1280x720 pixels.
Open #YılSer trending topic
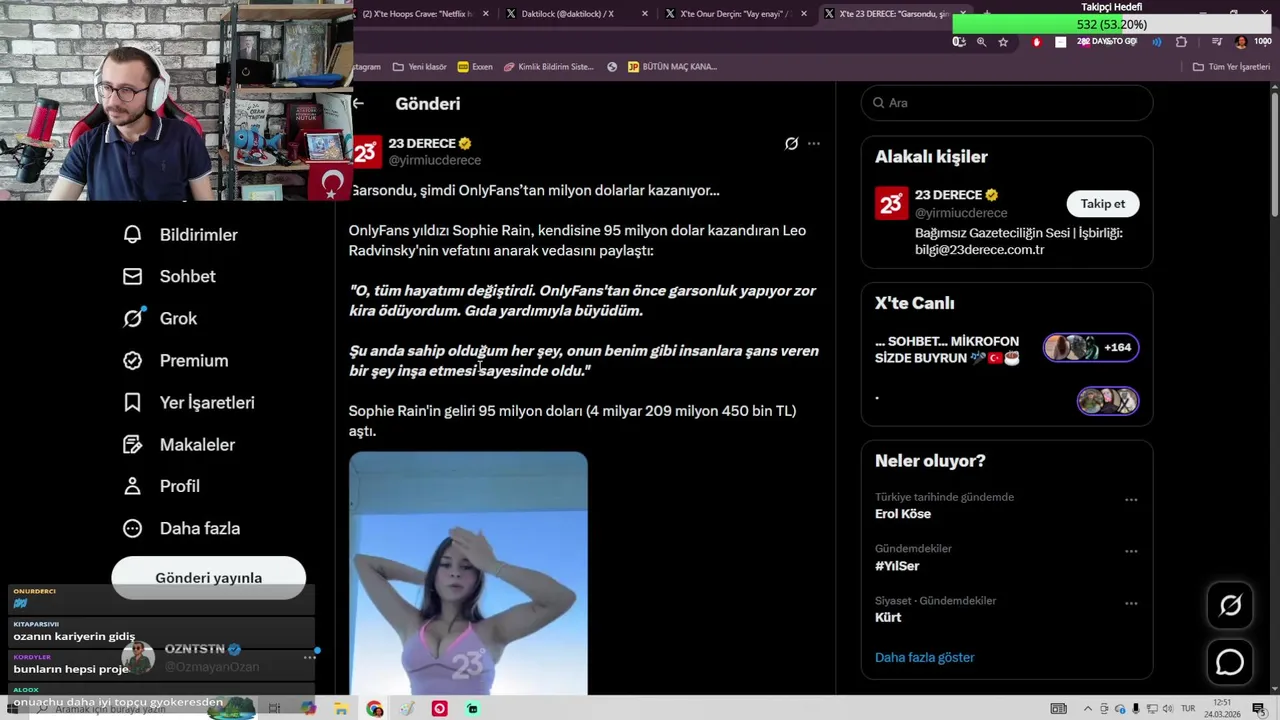pyautogui.click(x=897, y=566)
